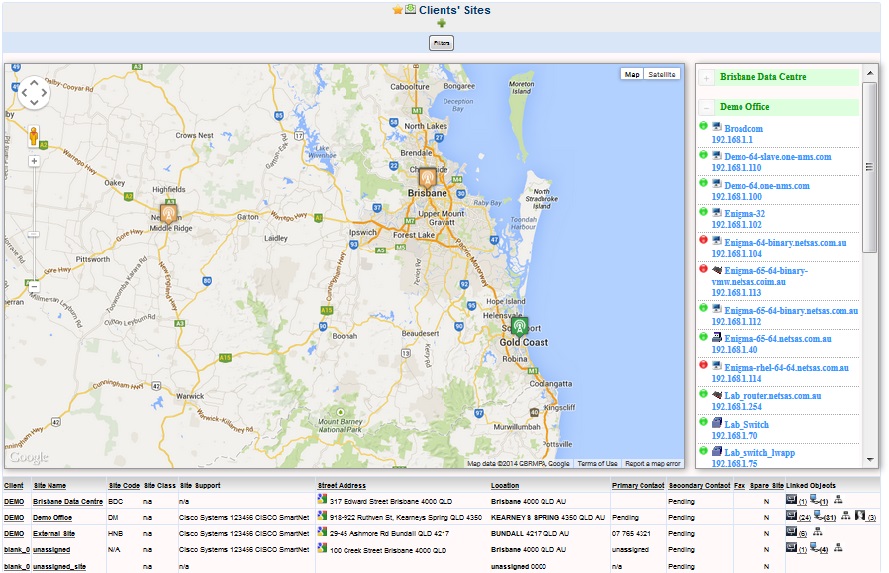Click the map pan direction control
The width and height of the screenshot is (889, 573).
(34, 92)
